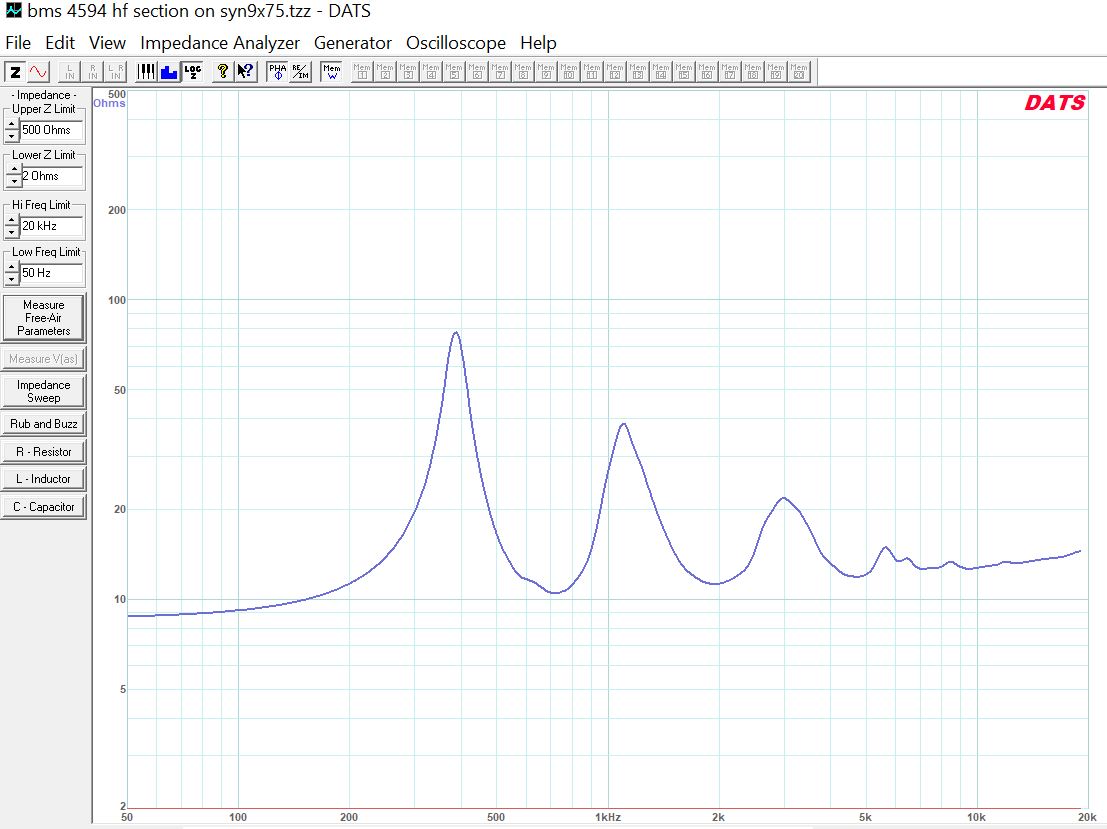Toggle the piano keys frequency icon

point(146,72)
